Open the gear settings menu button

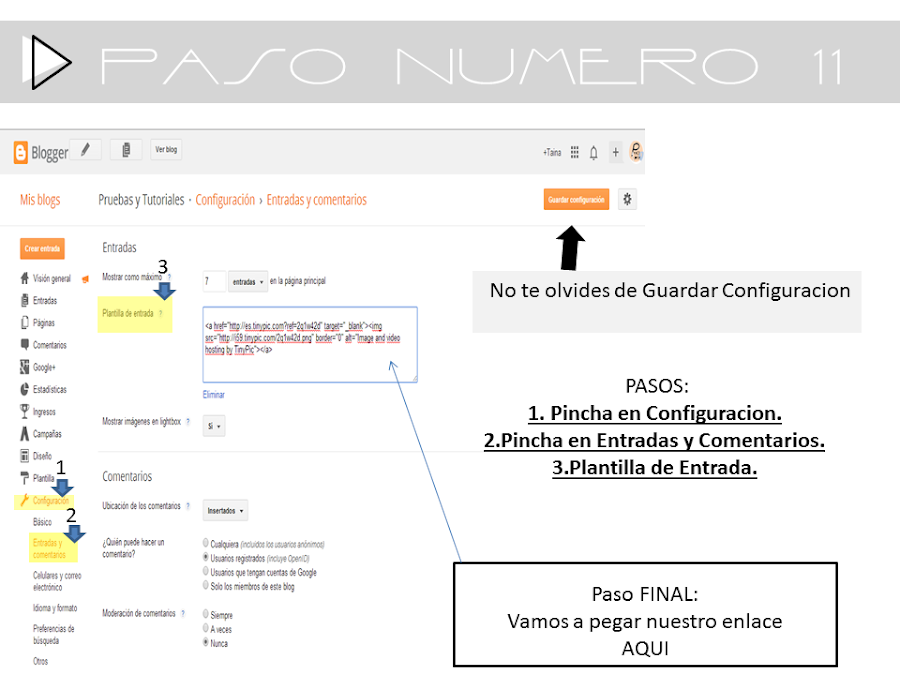[627, 199]
